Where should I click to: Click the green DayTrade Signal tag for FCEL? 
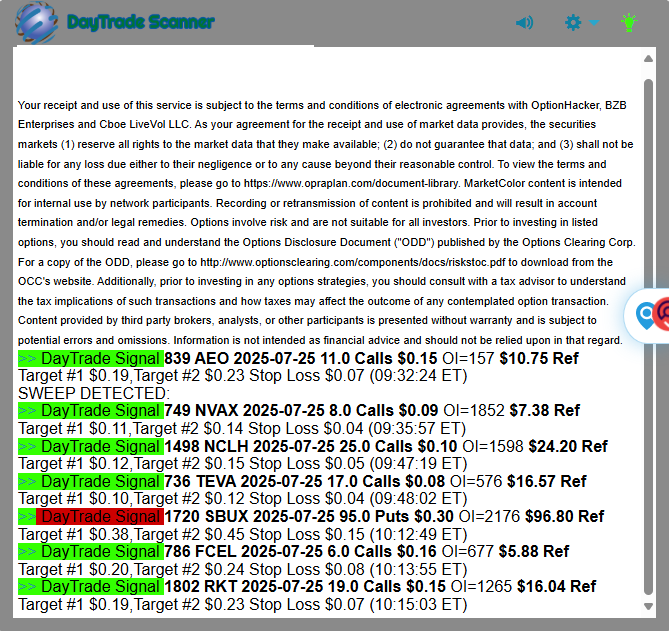point(91,551)
